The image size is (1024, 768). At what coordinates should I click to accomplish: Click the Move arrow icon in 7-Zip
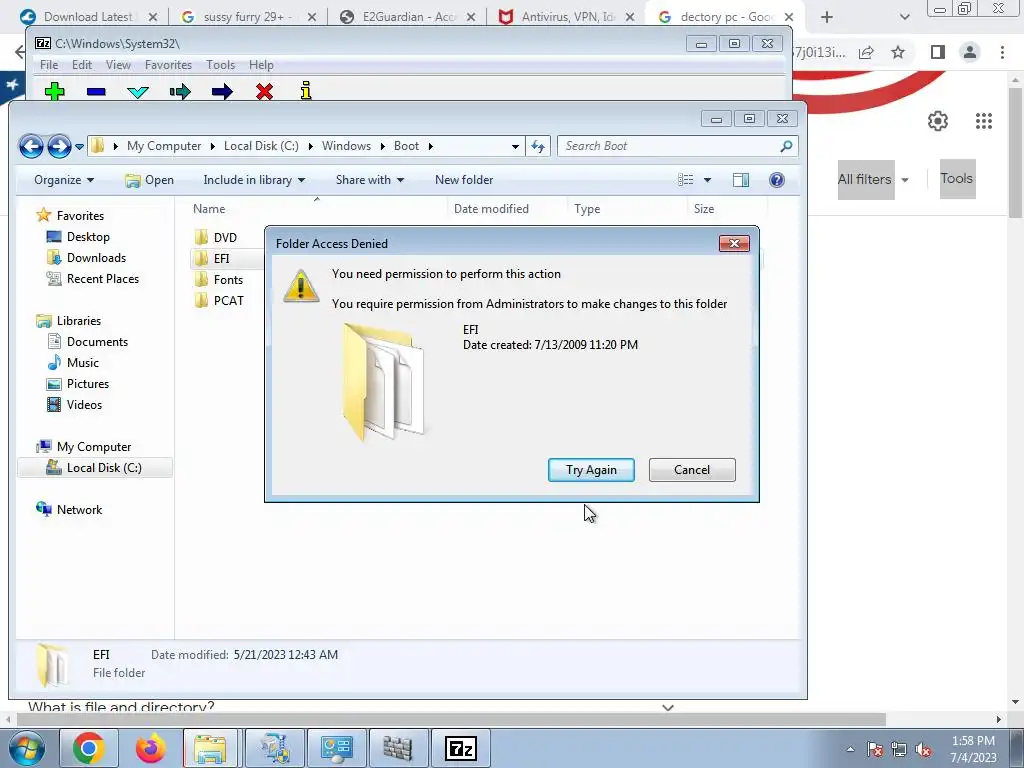point(222,91)
